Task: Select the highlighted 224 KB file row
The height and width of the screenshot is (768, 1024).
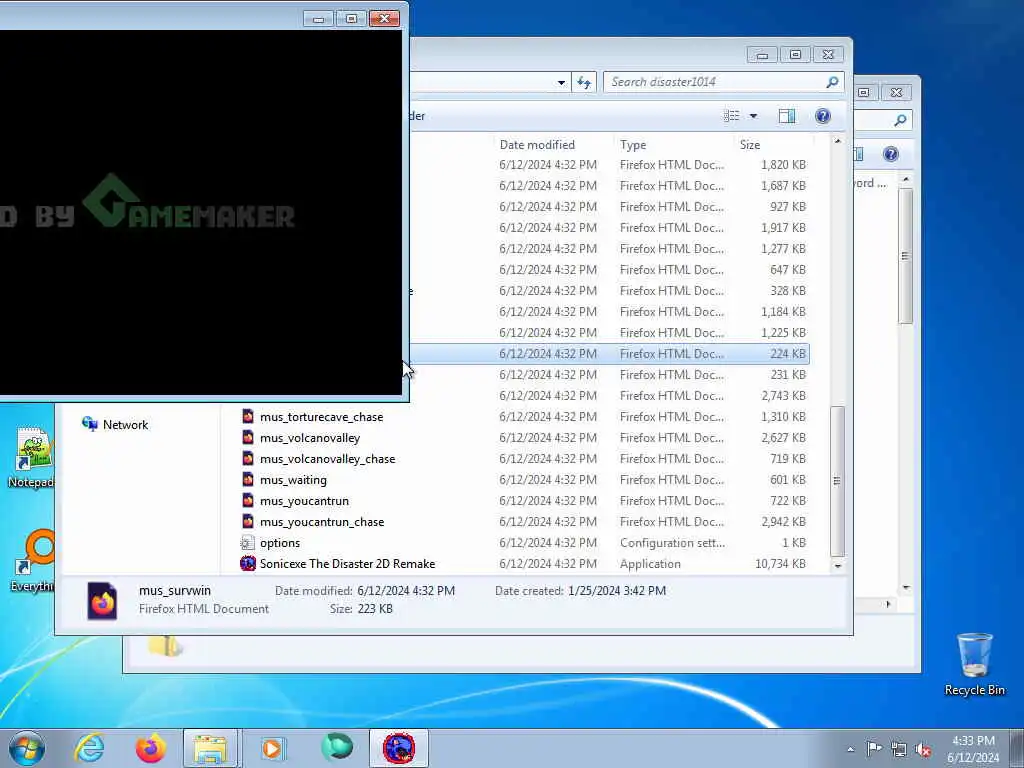Action: [610, 353]
